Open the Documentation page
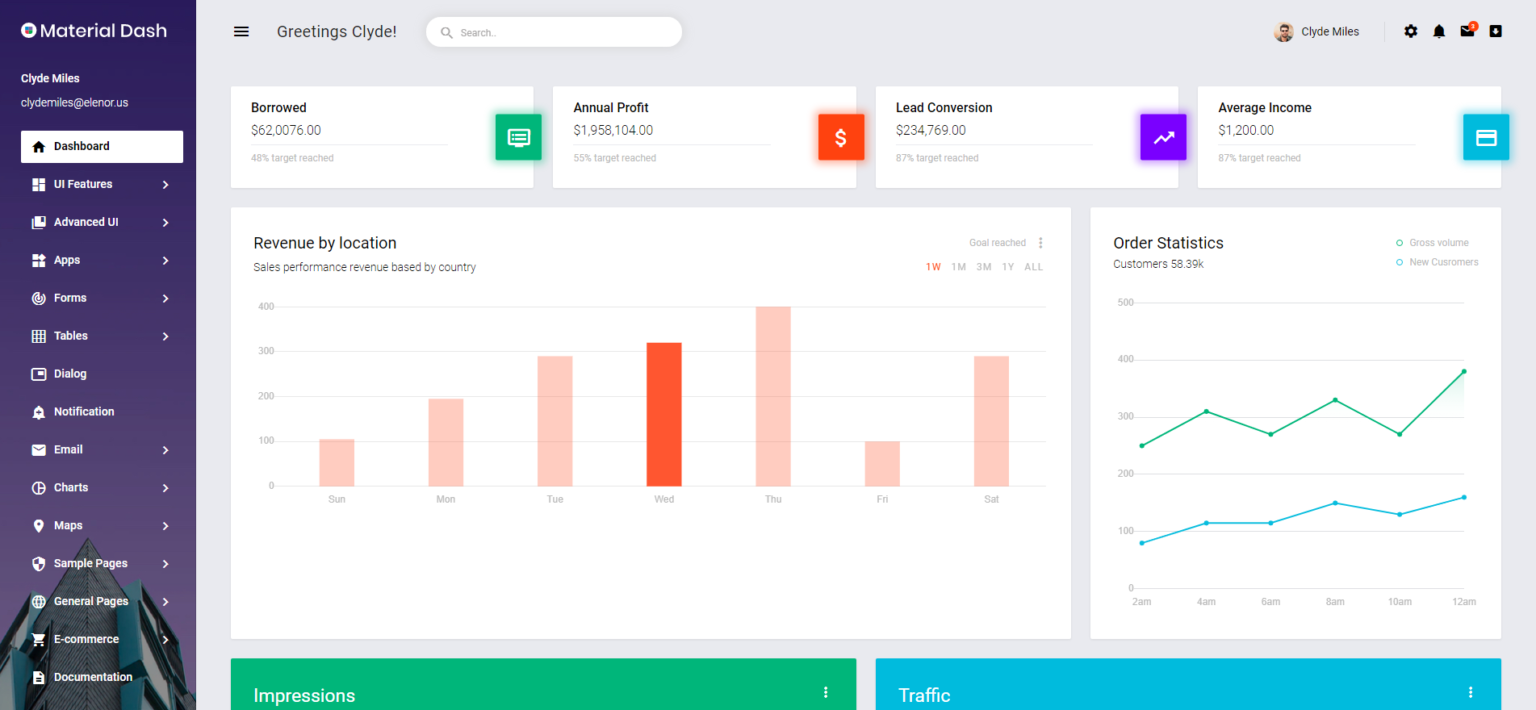Screen dimensions: 1536x710 pos(92,677)
